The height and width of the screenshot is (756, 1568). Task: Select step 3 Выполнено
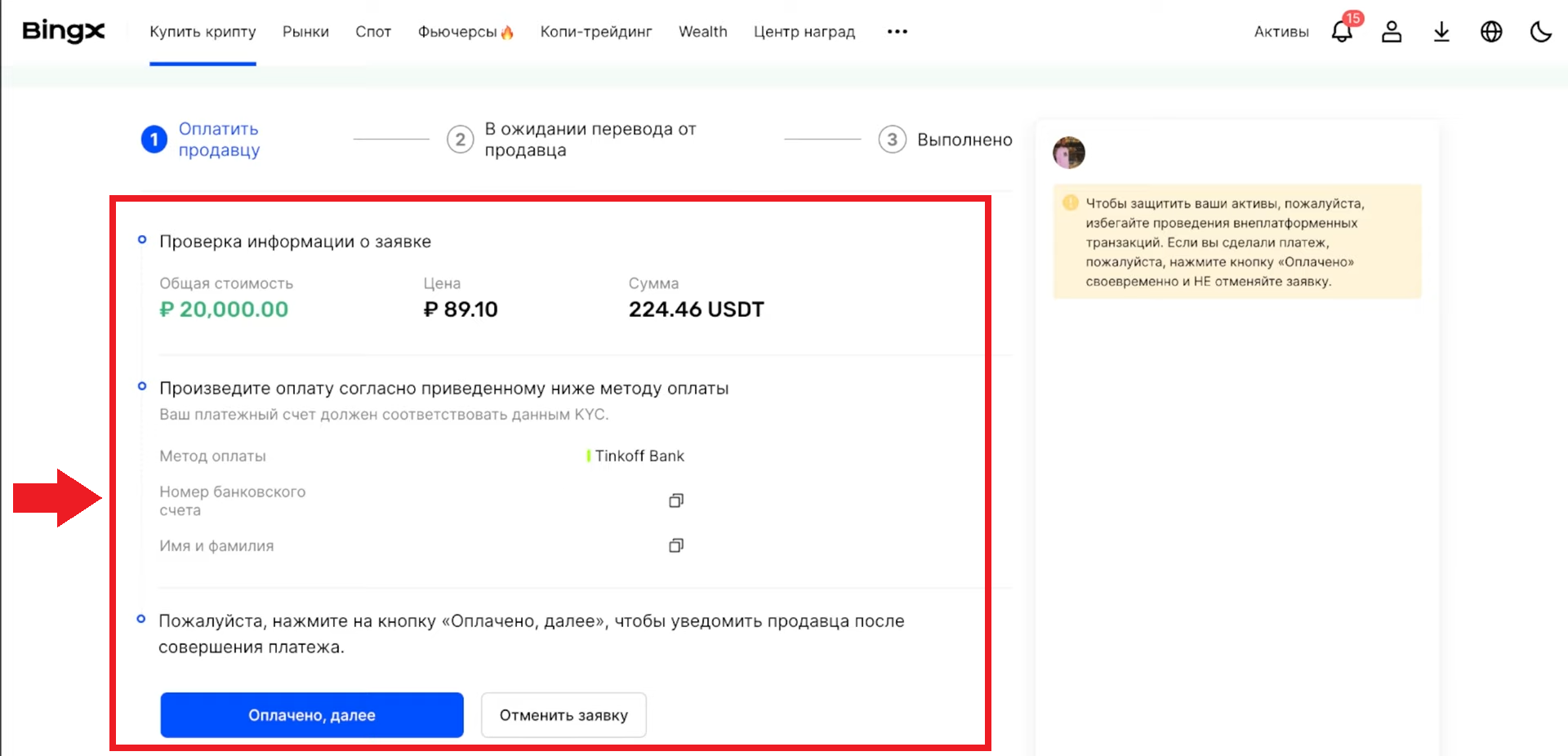[946, 140]
